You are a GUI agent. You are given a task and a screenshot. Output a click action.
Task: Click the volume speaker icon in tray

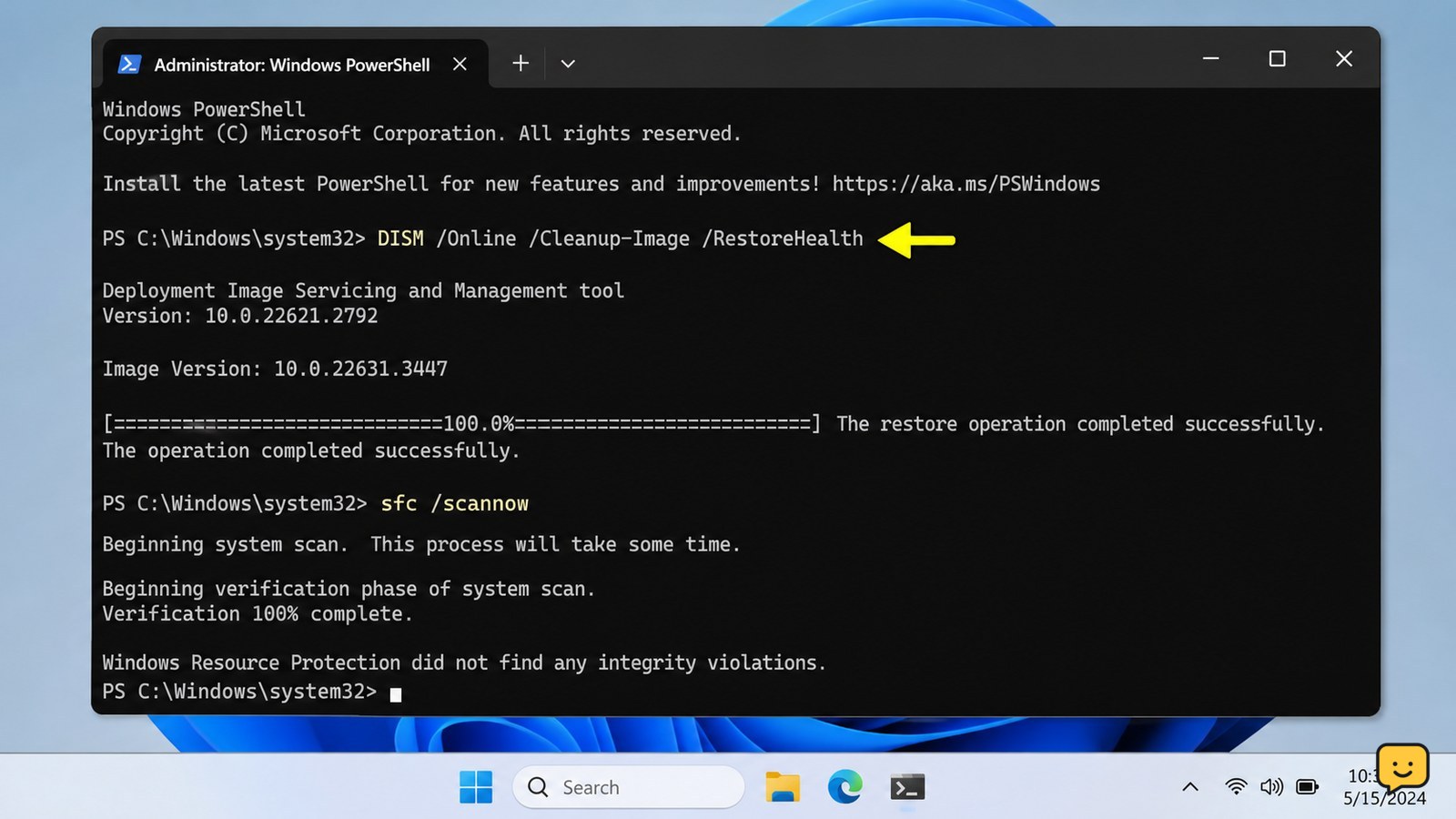click(x=1271, y=787)
